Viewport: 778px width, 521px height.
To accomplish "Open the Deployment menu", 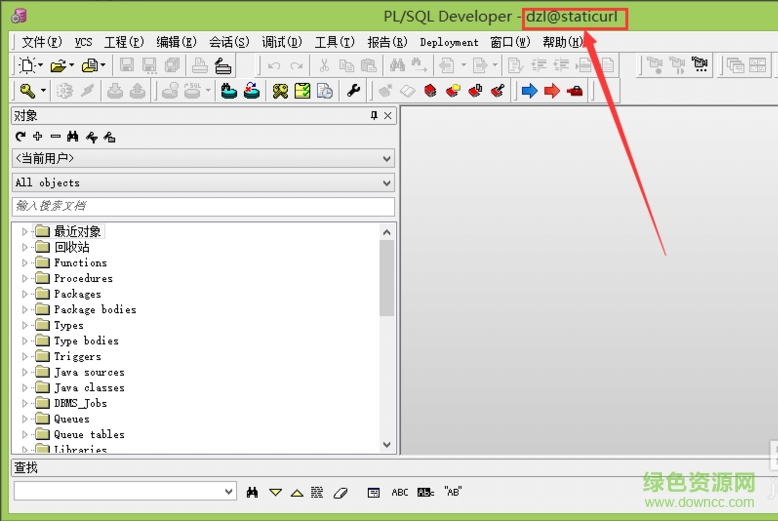I will point(449,42).
